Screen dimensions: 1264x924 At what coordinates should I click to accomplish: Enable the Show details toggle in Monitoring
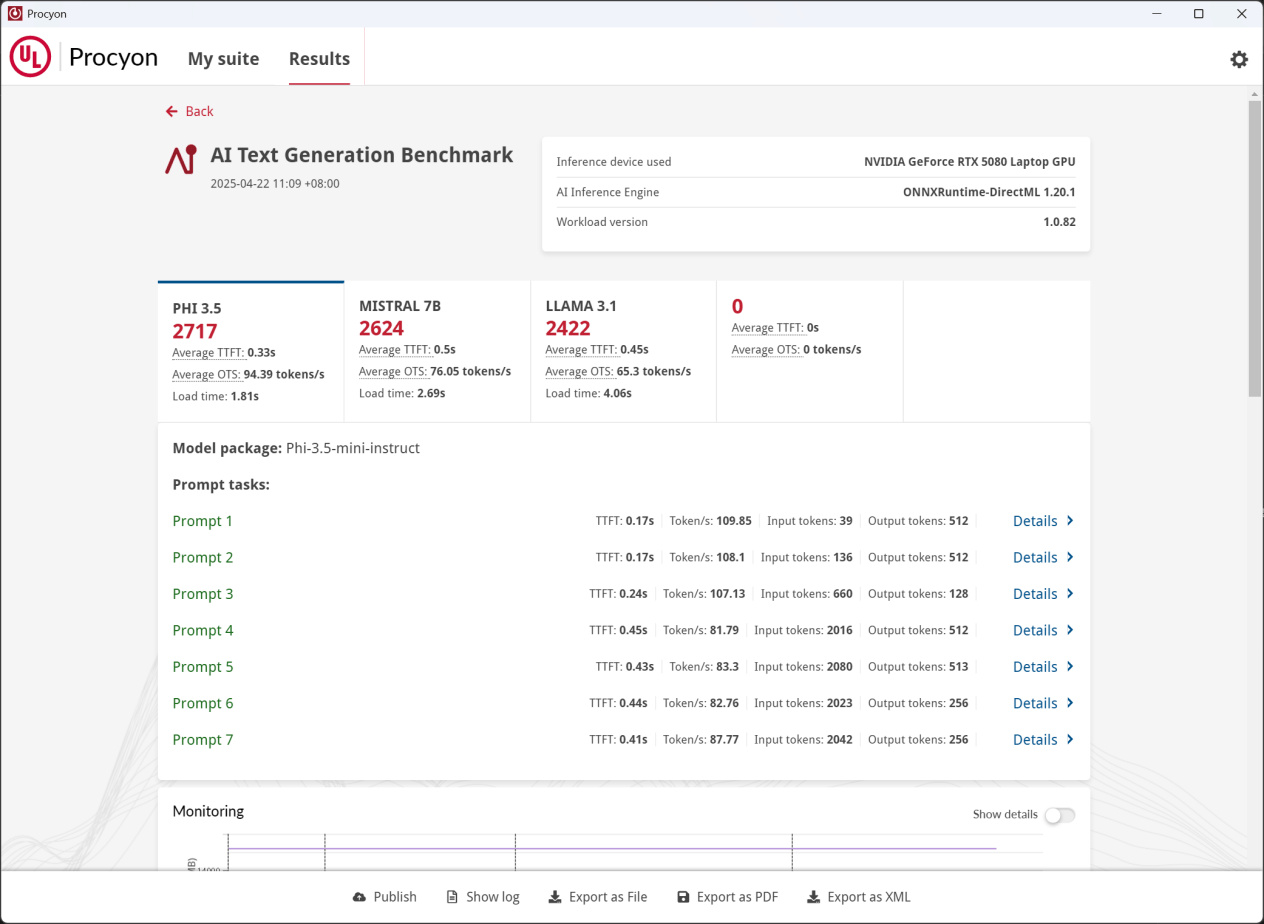coord(1059,815)
